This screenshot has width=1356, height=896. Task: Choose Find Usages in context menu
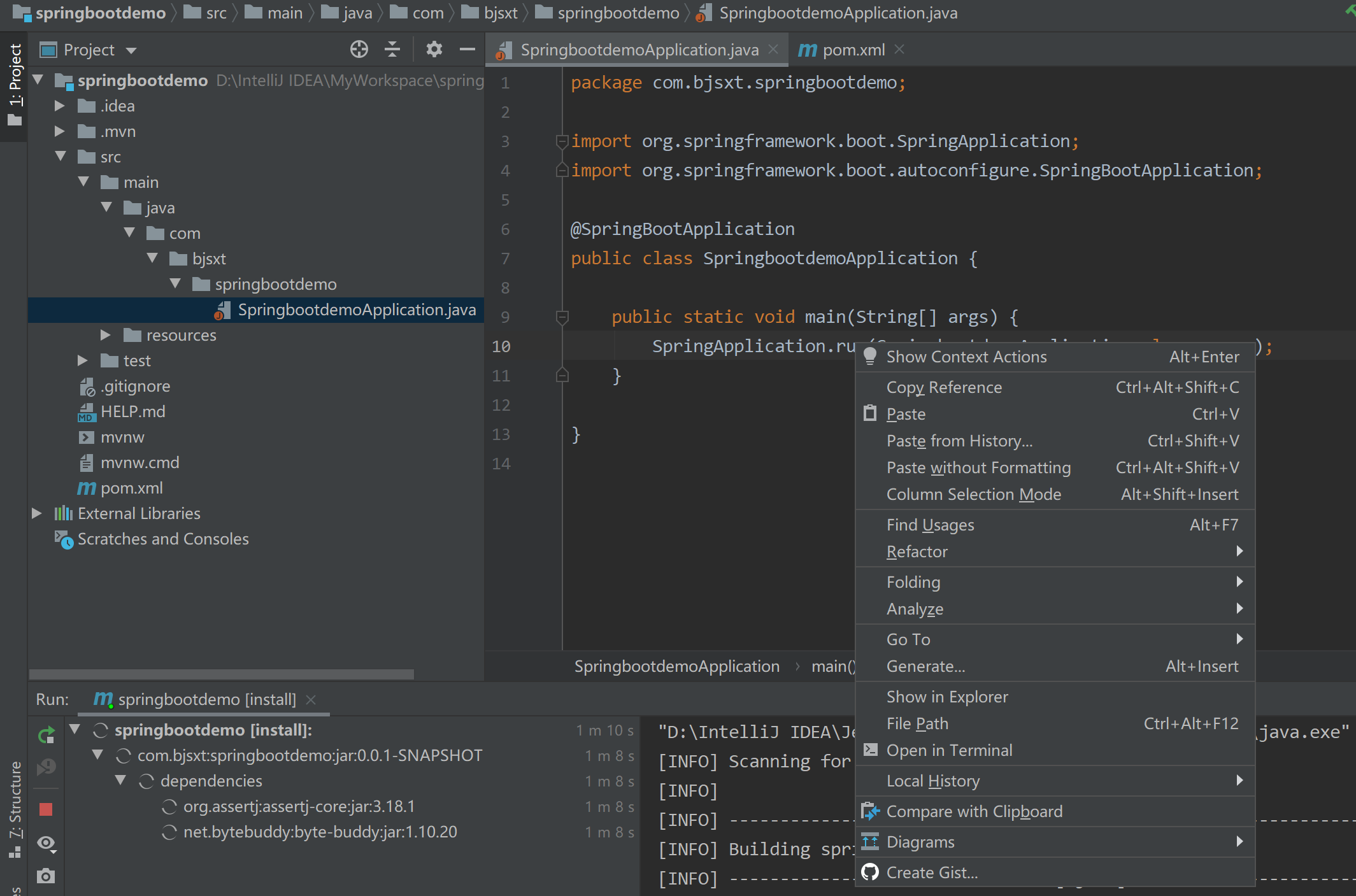(x=1055, y=525)
